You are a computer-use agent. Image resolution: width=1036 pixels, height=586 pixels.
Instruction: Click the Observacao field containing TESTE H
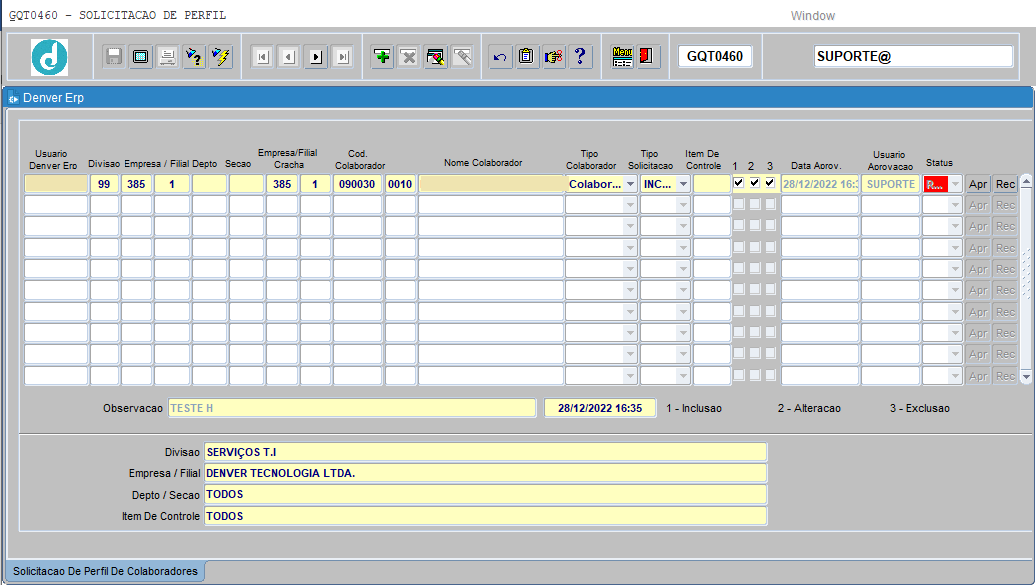click(351, 408)
